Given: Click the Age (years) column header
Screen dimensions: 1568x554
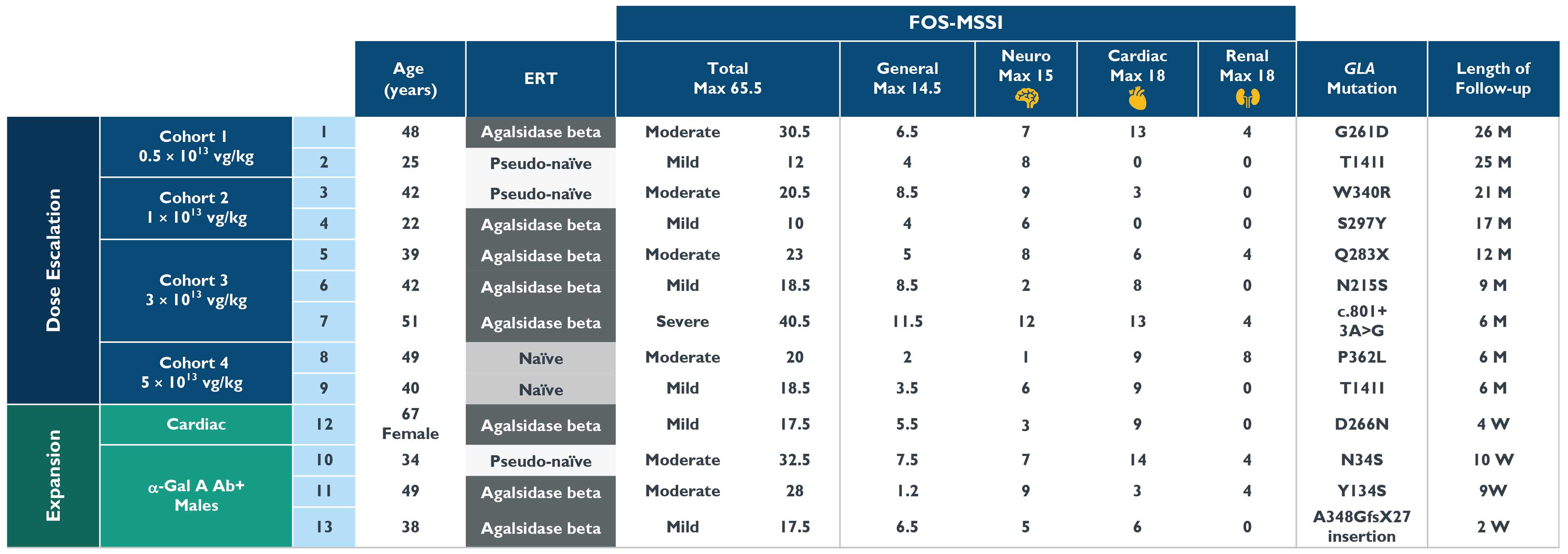Looking at the screenshot, I should point(410,79).
